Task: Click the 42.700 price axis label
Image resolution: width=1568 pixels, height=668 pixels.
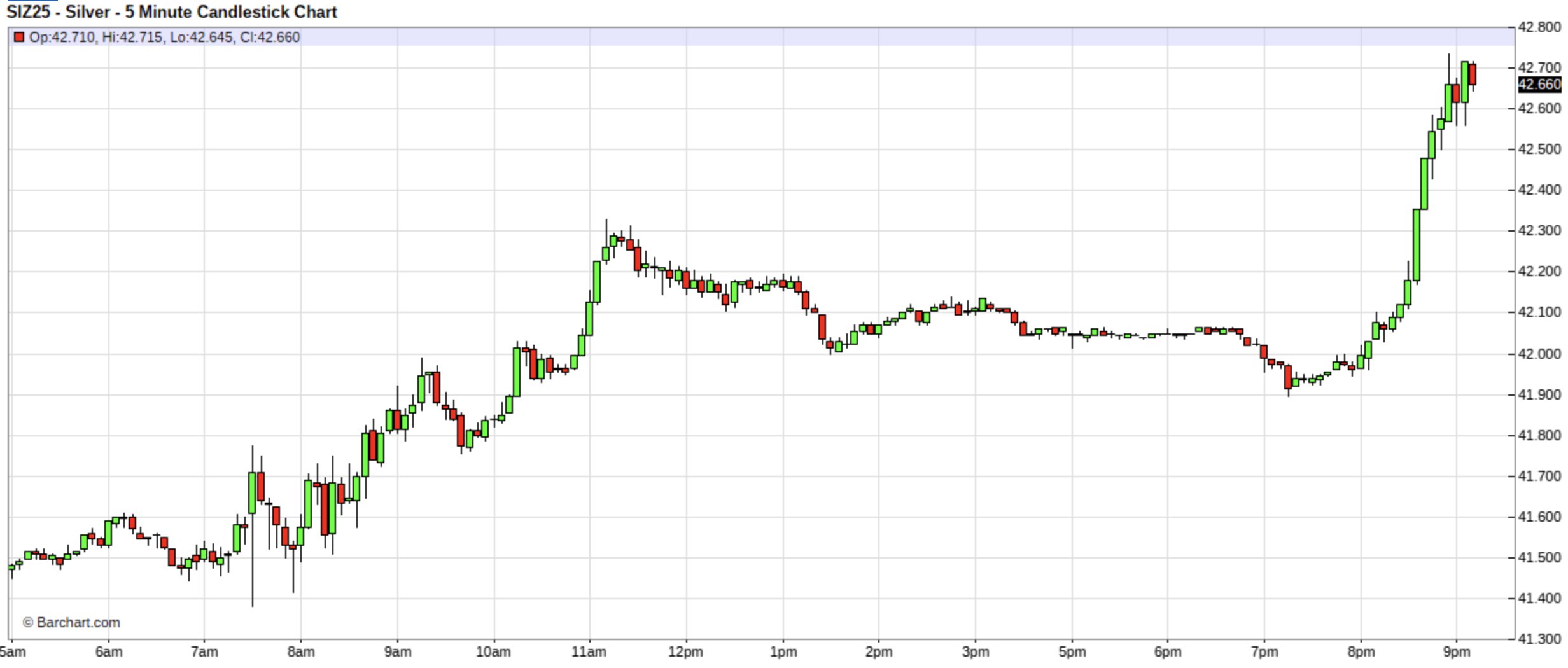Action: point(1539,67)
